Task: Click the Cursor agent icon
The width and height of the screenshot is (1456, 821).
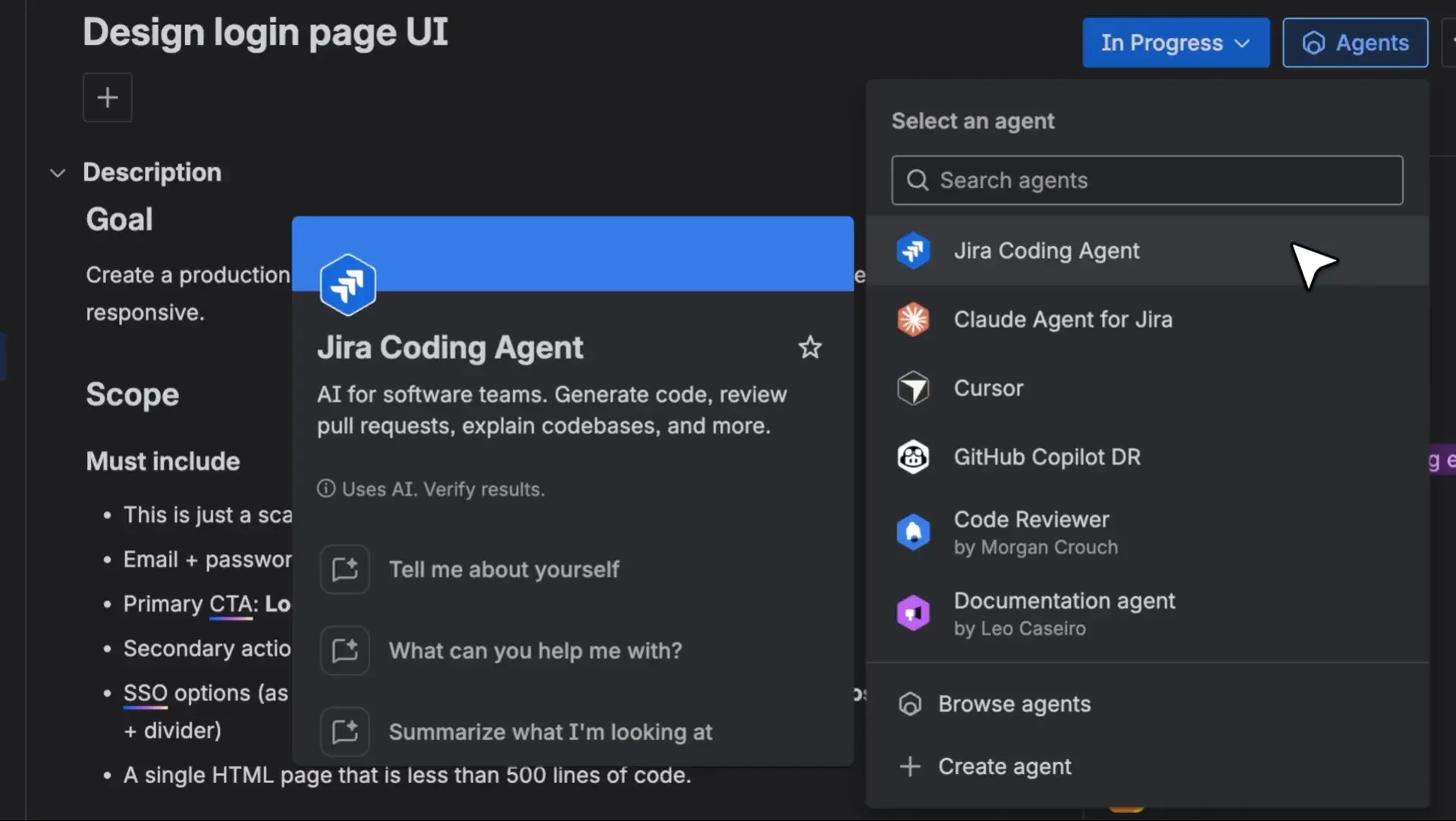Action: [x=913, y=388]
